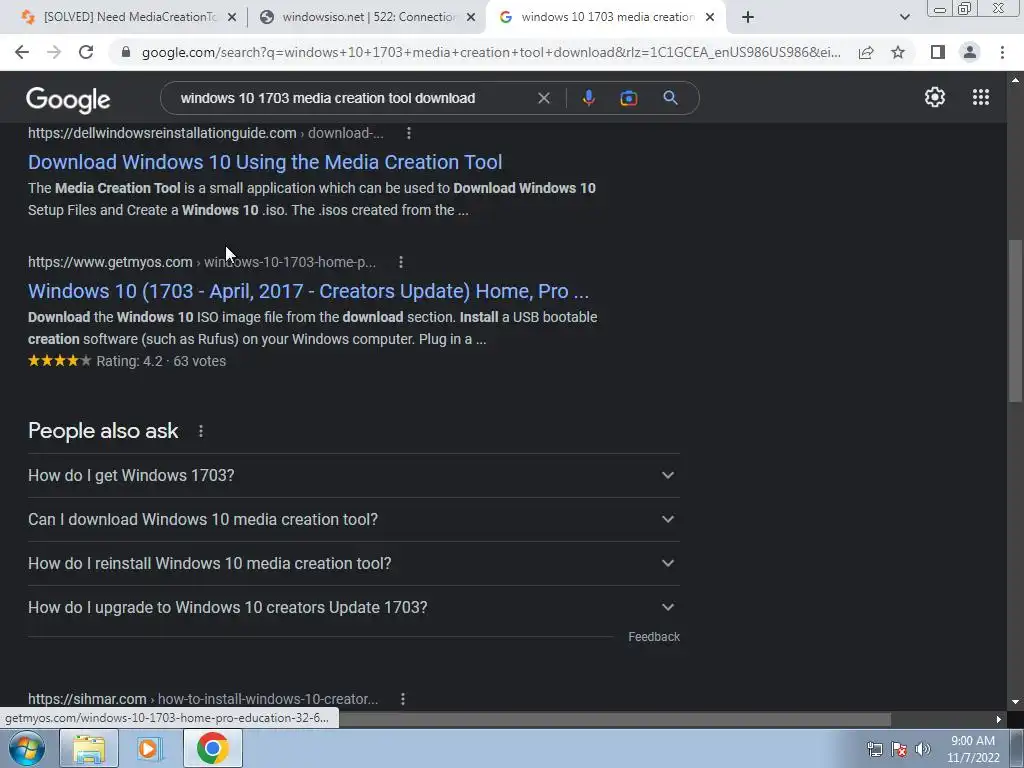Search by image with the camera icon
This screenshot has width=1024, height=768.
(x=628, y=98)
